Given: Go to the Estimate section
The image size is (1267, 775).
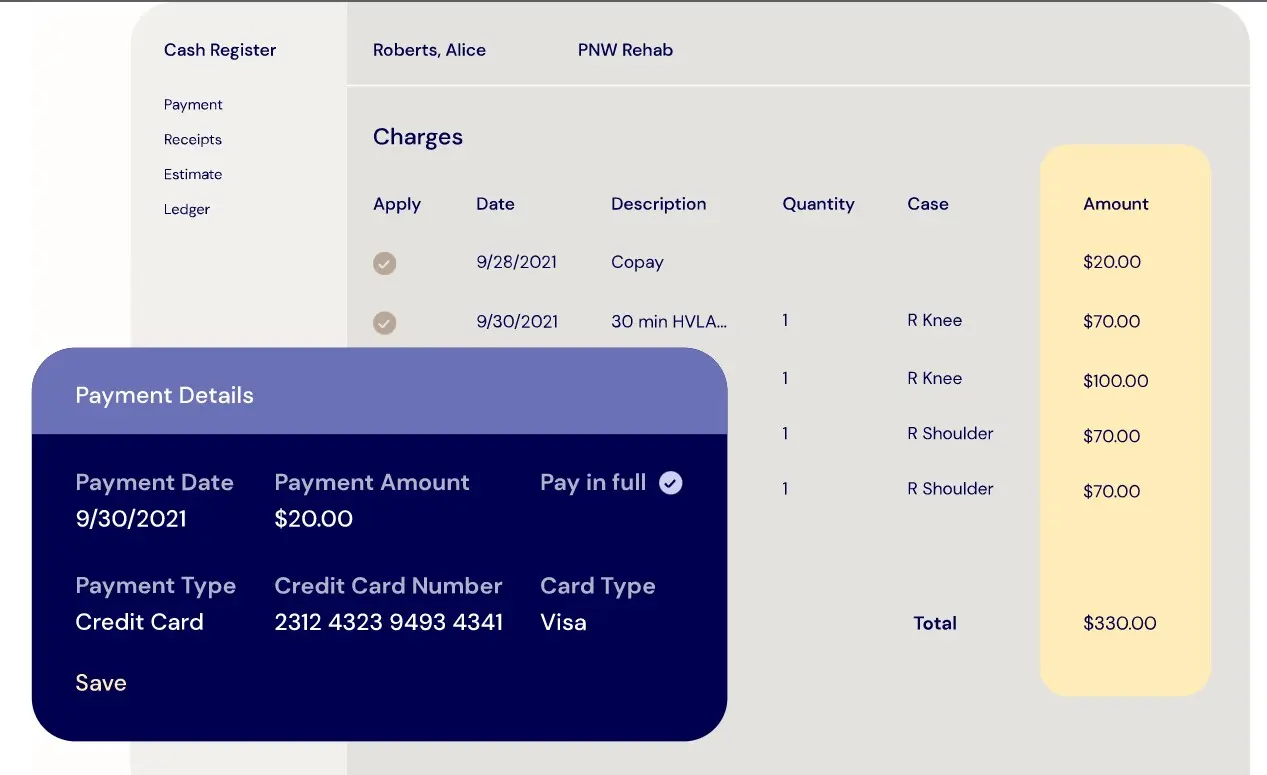Looking at the screenshot, I should pos(193,174).
